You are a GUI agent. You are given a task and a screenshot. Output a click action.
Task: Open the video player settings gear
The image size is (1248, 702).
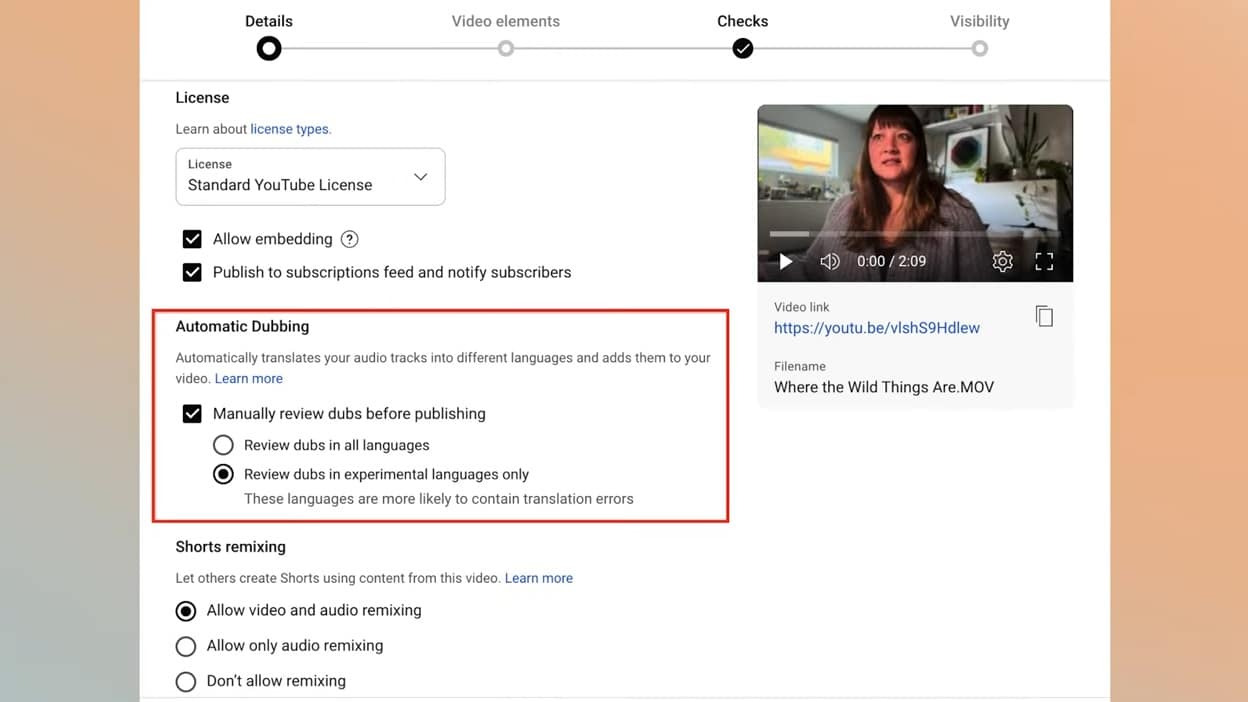click(1002, 261)
